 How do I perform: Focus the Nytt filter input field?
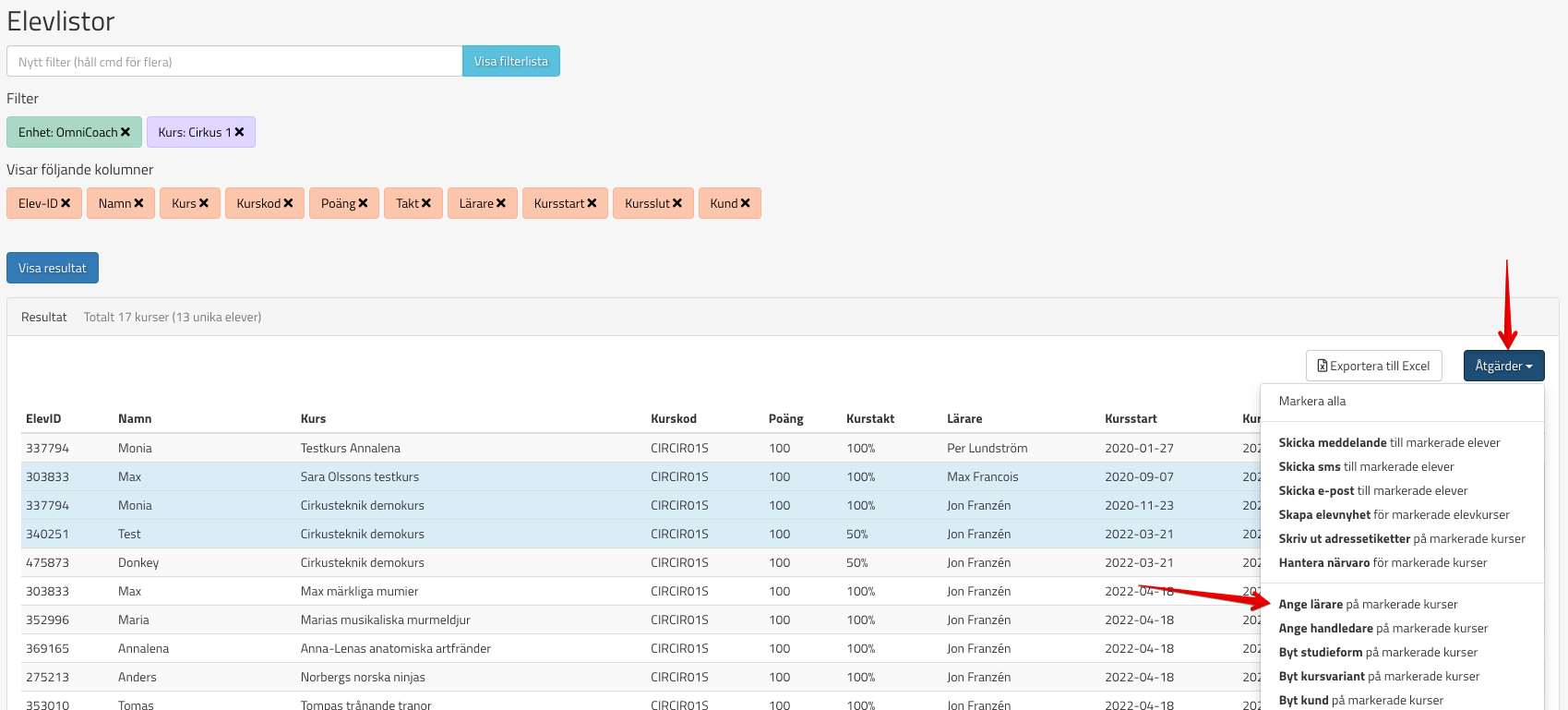click(x=234, y=62)
